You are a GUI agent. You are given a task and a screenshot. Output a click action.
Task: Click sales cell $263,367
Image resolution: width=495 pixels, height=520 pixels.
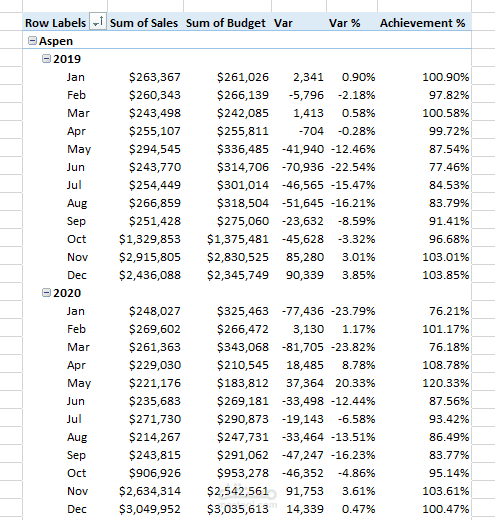pyautogui.click(x=155, y=77)
